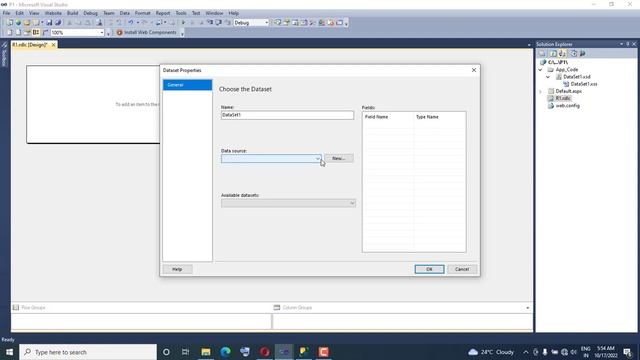Image resolution: width=640 pixels, height=360 pixels.
Task: Click the Save All icon in the toolbar
Action: click(x=58, y=23)
